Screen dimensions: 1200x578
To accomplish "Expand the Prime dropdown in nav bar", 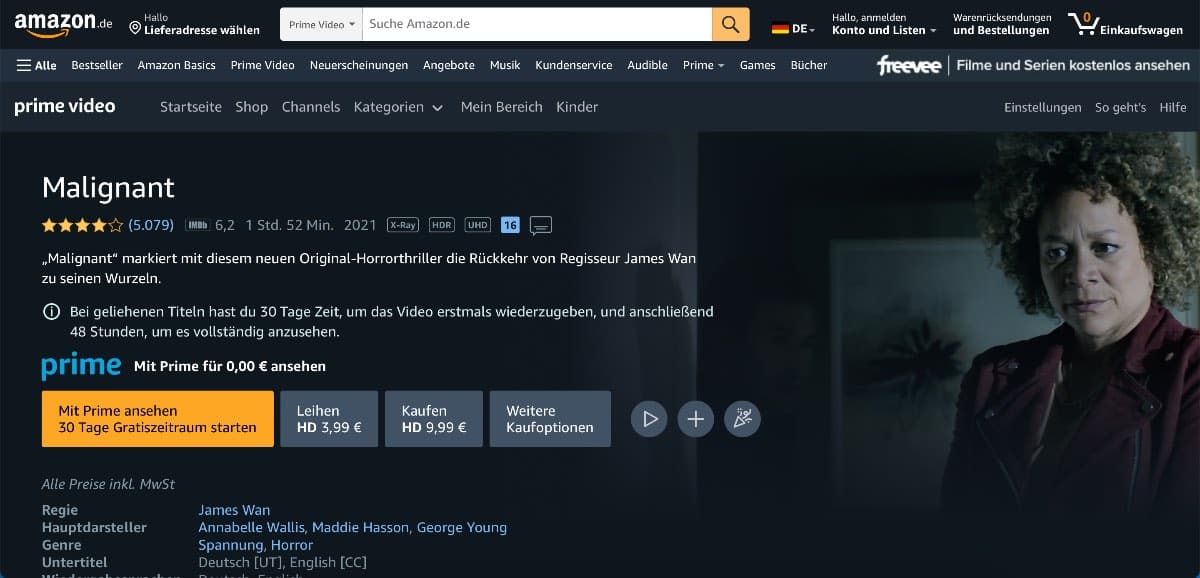I will (x=704, y=65).
